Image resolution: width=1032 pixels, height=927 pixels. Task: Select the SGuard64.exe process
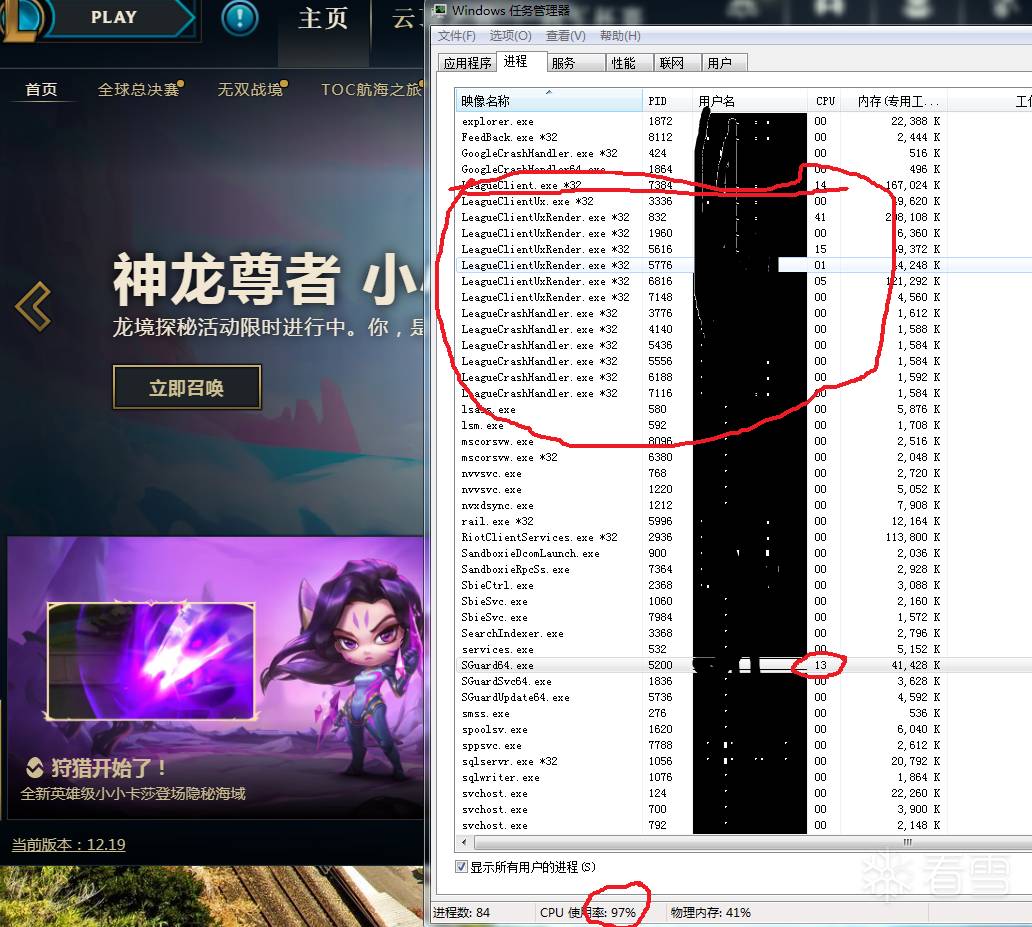pos(744,665)
